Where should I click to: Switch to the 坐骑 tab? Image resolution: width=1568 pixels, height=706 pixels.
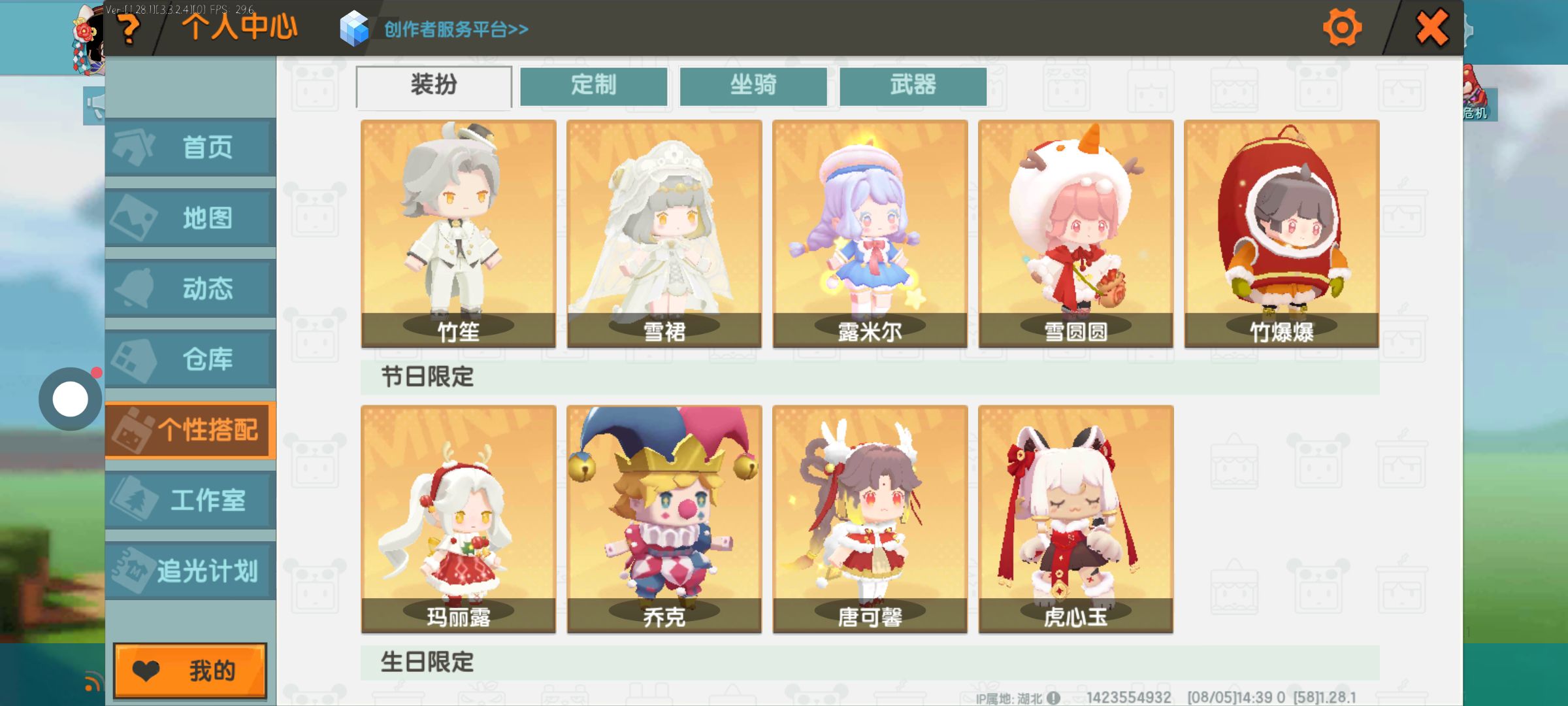pyautogui.click(x=753, y=86)
